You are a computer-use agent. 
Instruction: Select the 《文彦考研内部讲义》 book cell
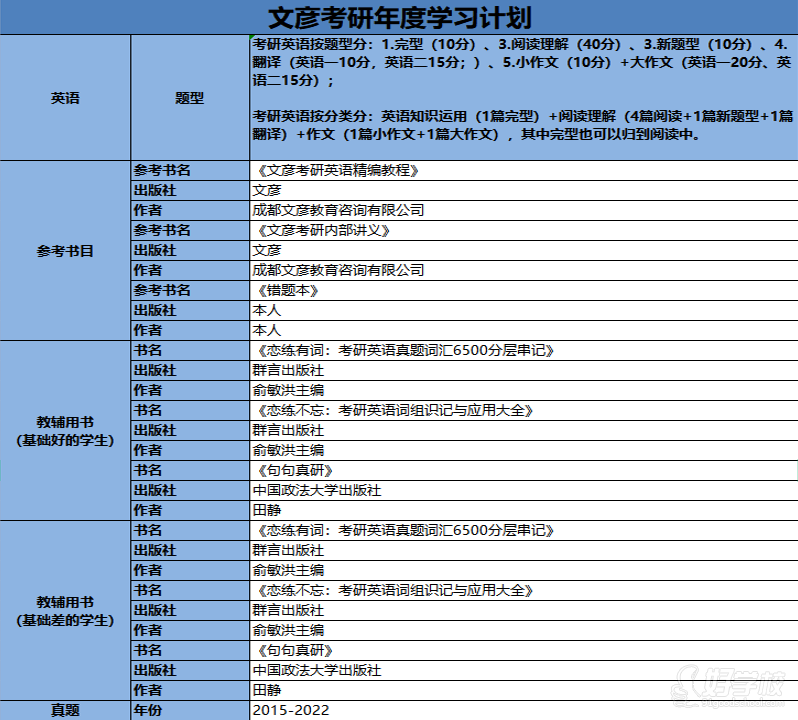pos(321,231)
